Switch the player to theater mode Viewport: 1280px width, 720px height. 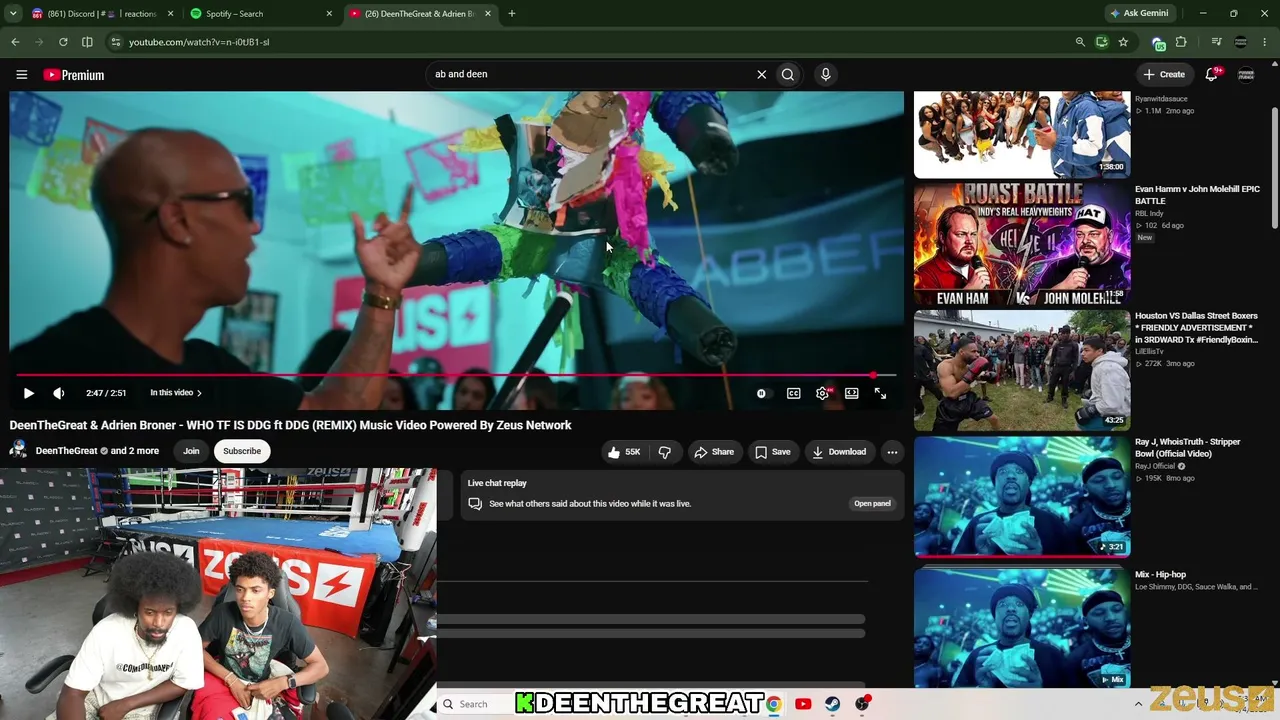pyautogui.click(x=851, y=393)
